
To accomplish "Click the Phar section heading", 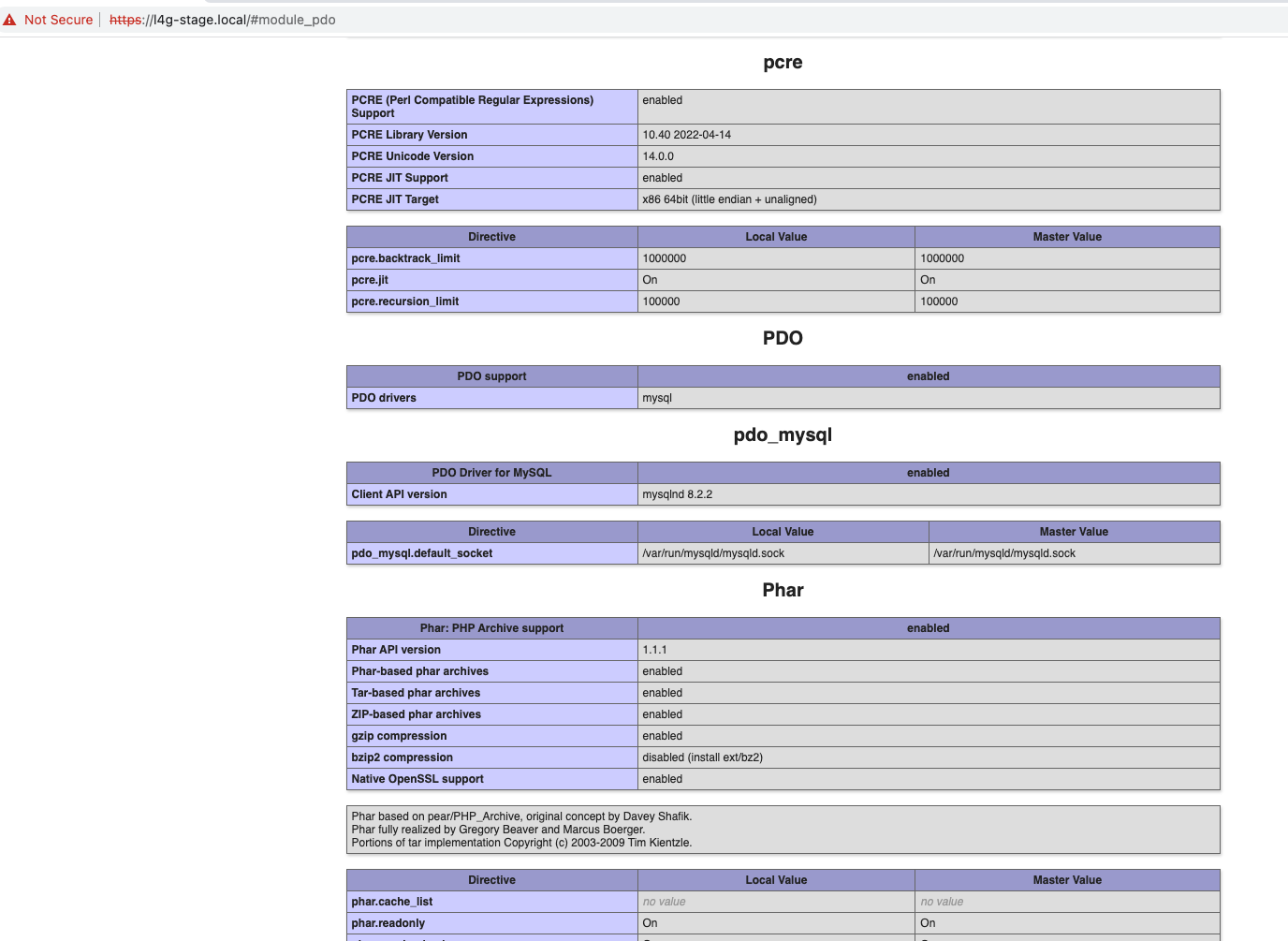I will [x=783, y=590].
